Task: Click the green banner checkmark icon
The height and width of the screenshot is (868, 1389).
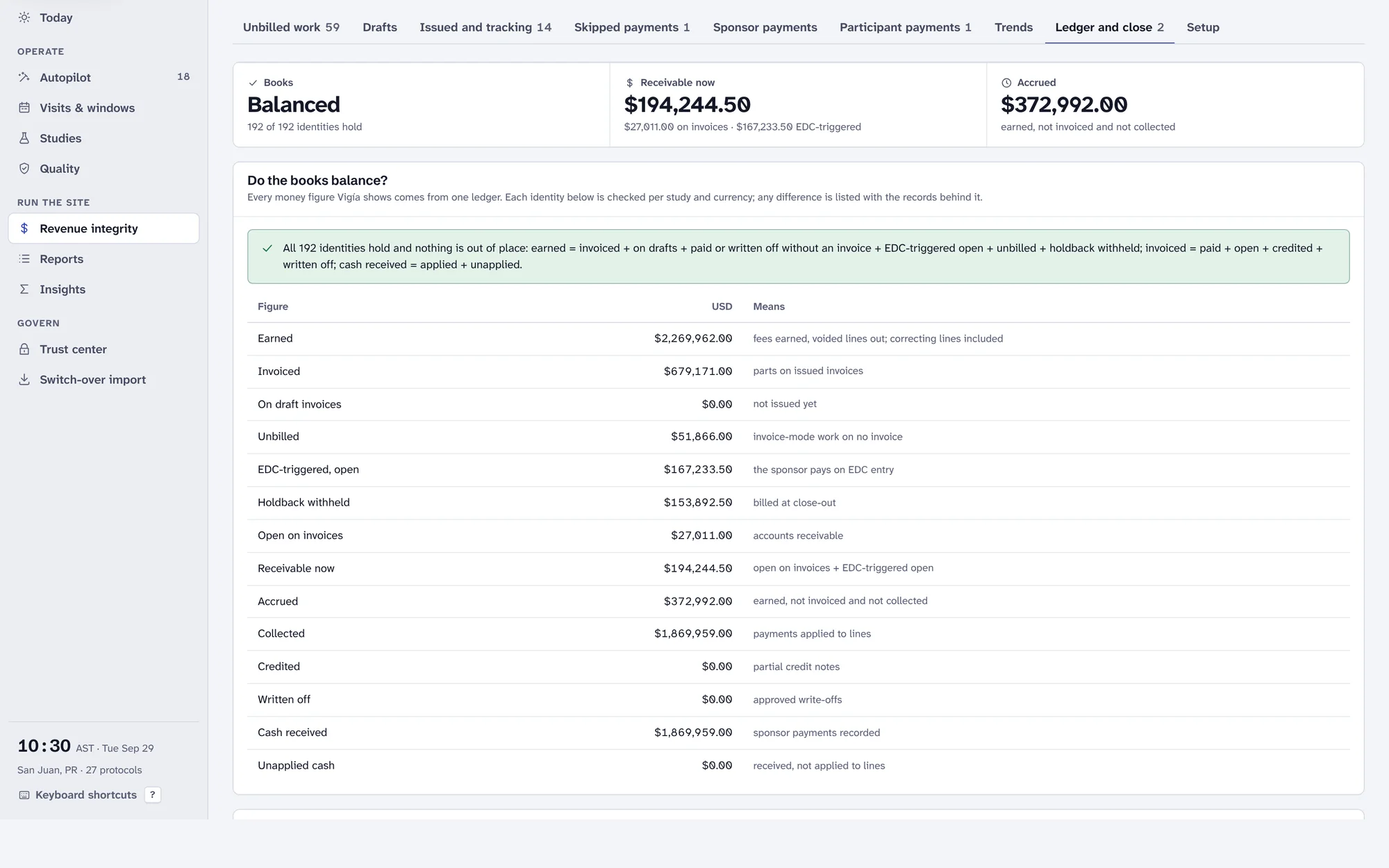Action: tap(267, 248)
